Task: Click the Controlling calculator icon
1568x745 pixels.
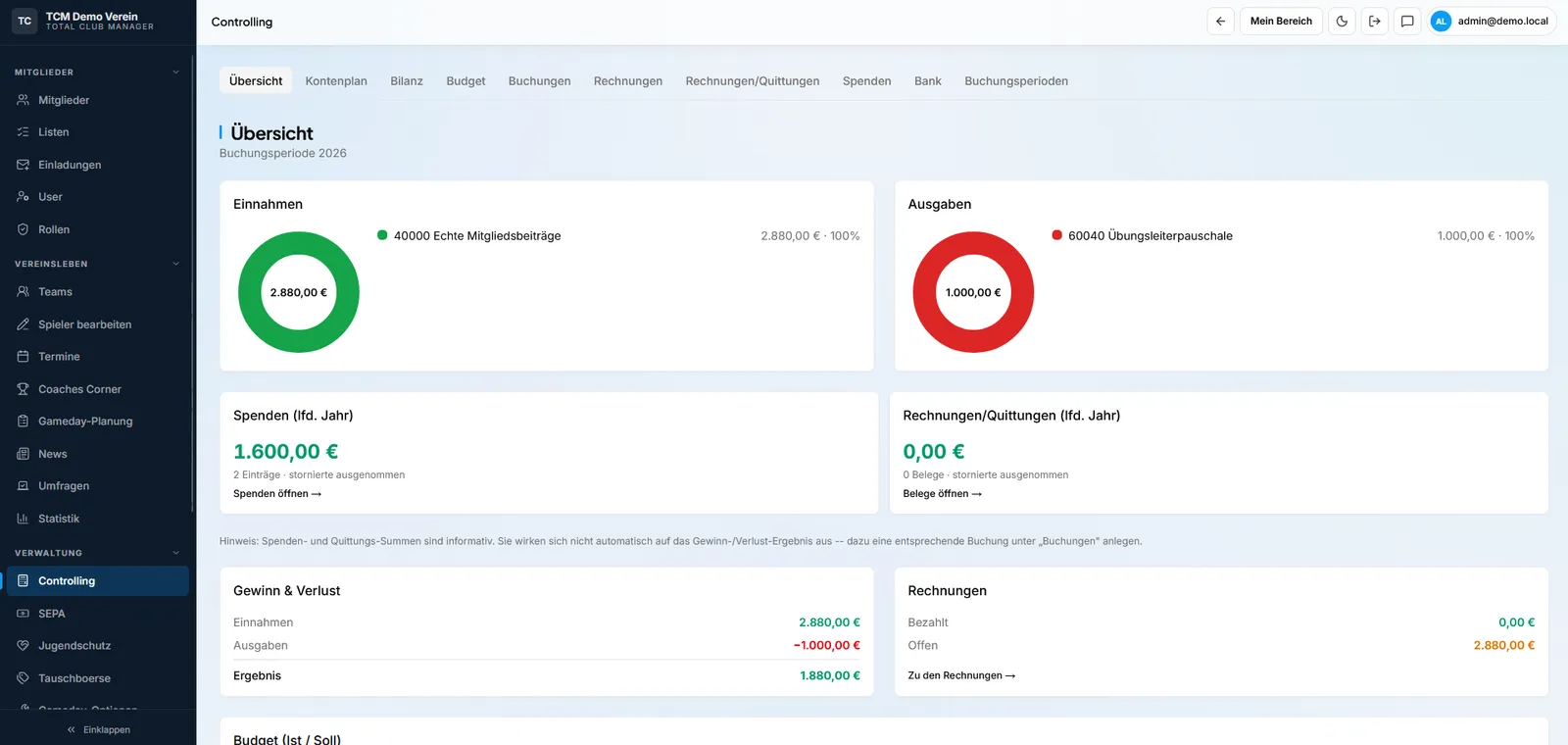Action: [23, 581]
